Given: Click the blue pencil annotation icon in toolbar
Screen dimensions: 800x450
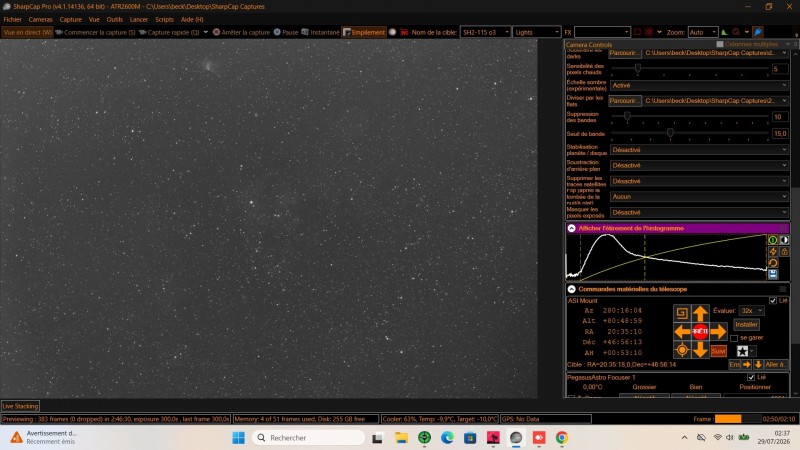Looking at the screenshot, I should [758, 32].
